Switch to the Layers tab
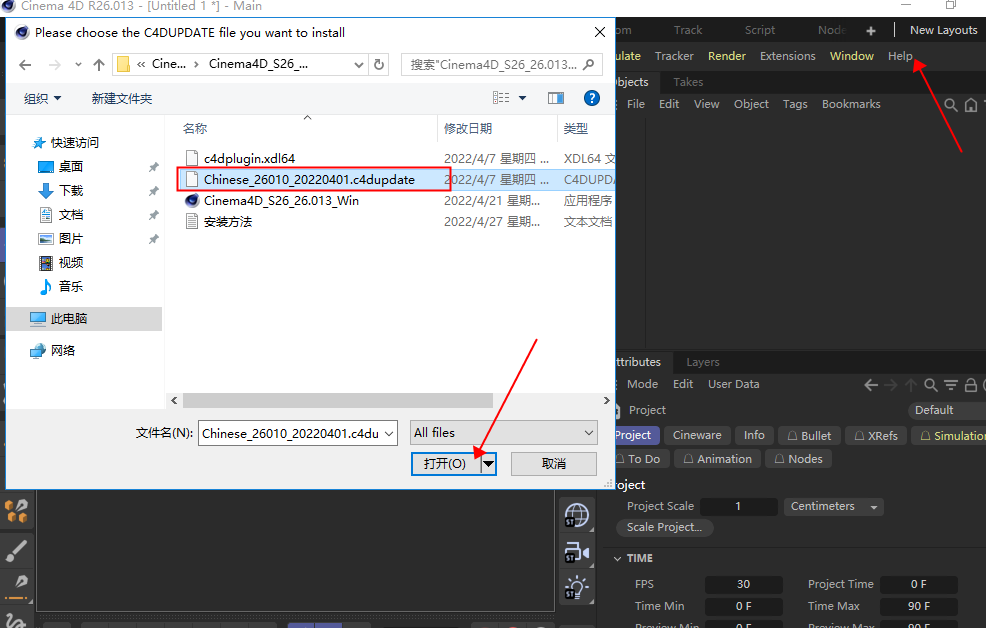The height and width of the screenshot is (628, 986). (702, 362)
